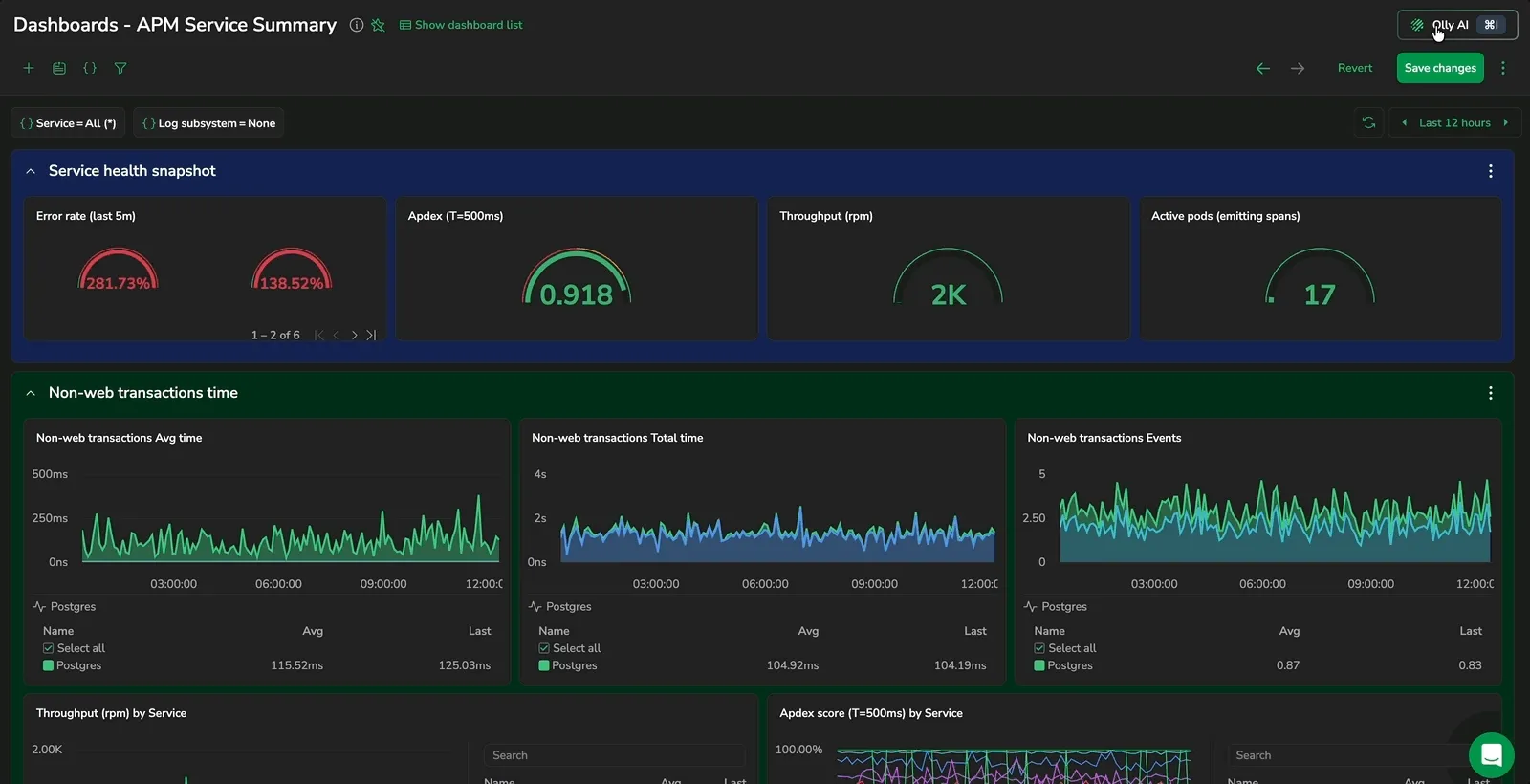Toggle Select all in Events legend
The width and height of the screenshot is (1530, 784).
(x=1039, y=648)
